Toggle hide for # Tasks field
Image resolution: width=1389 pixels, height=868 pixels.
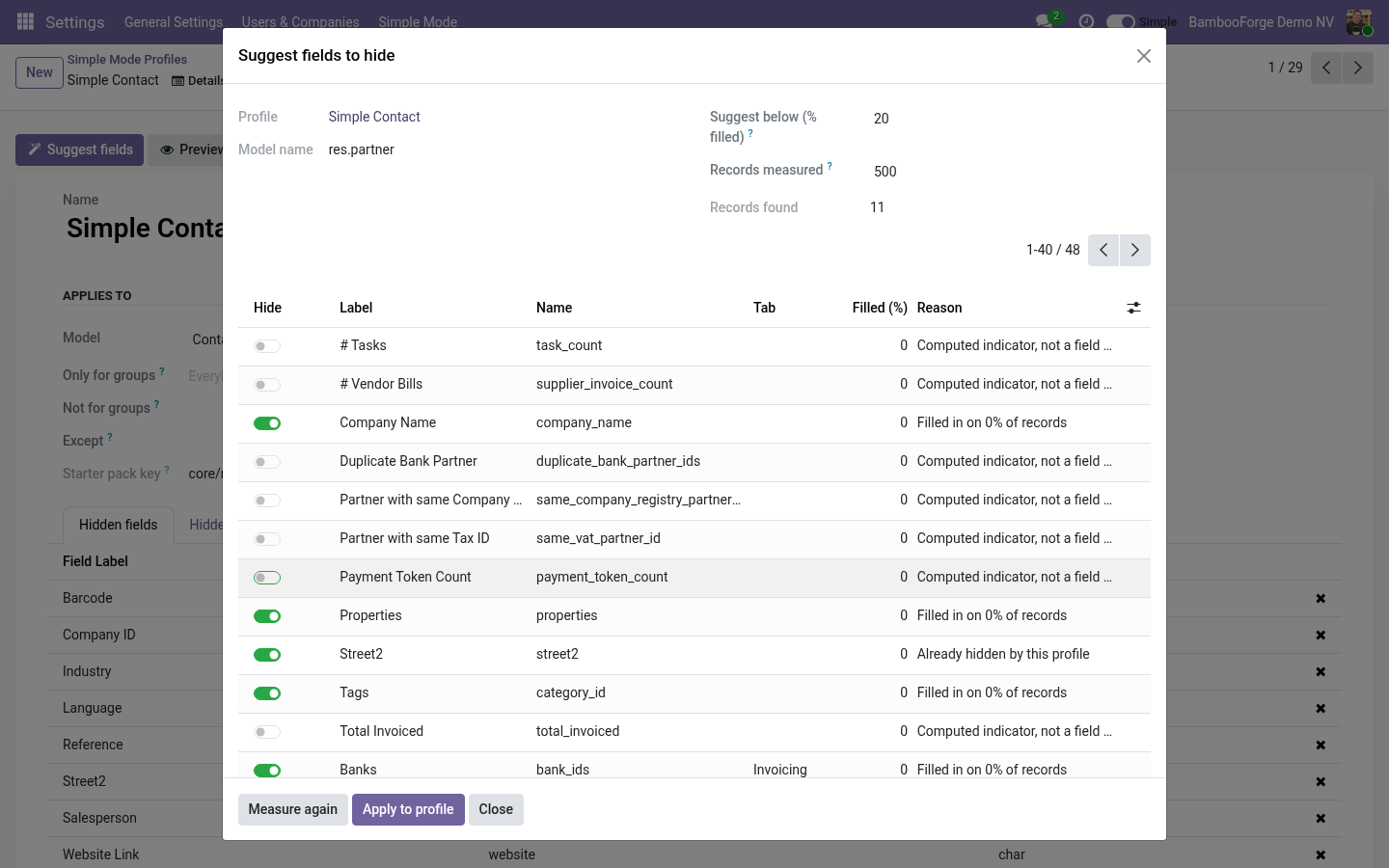click(x=267, y=346)
